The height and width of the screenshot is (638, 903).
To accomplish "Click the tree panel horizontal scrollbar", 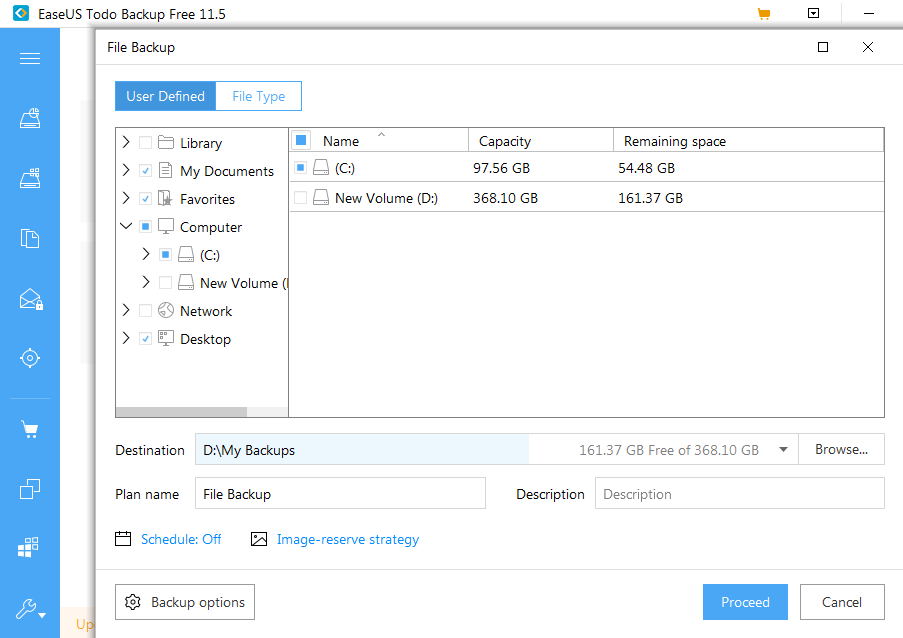I will (181, 411).
